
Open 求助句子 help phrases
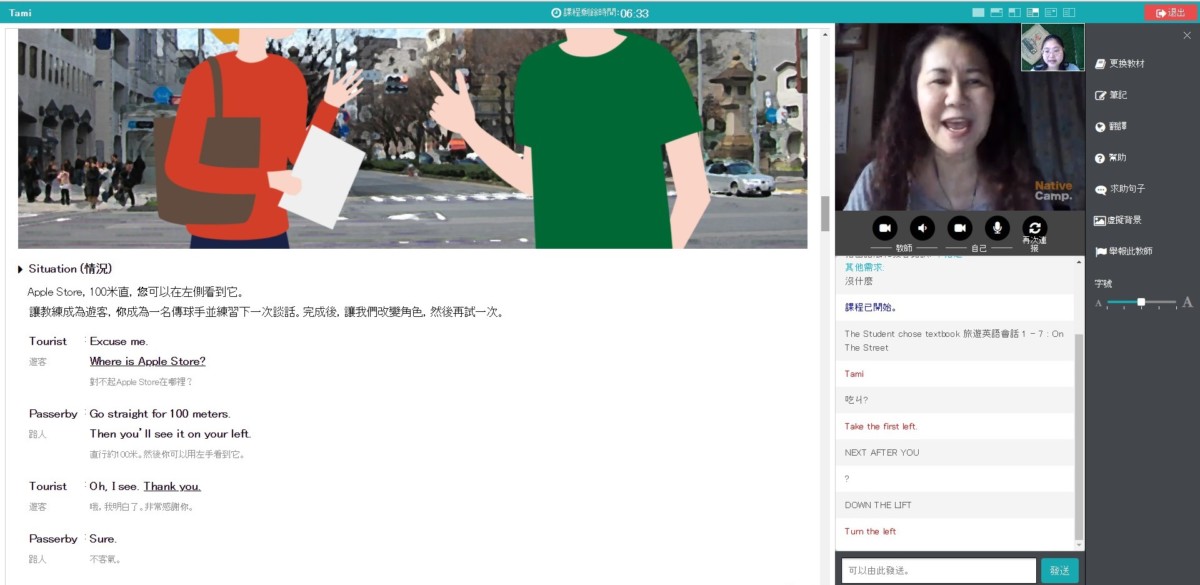click(x=1120, y=189)
